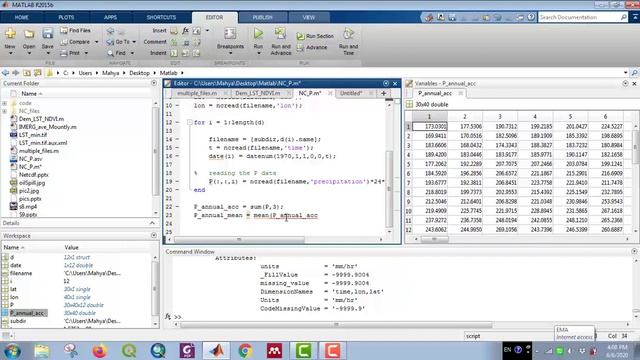This screenshot has width=640, height=360.
Task: Click the Windows Start button
Action: point(13,351)
